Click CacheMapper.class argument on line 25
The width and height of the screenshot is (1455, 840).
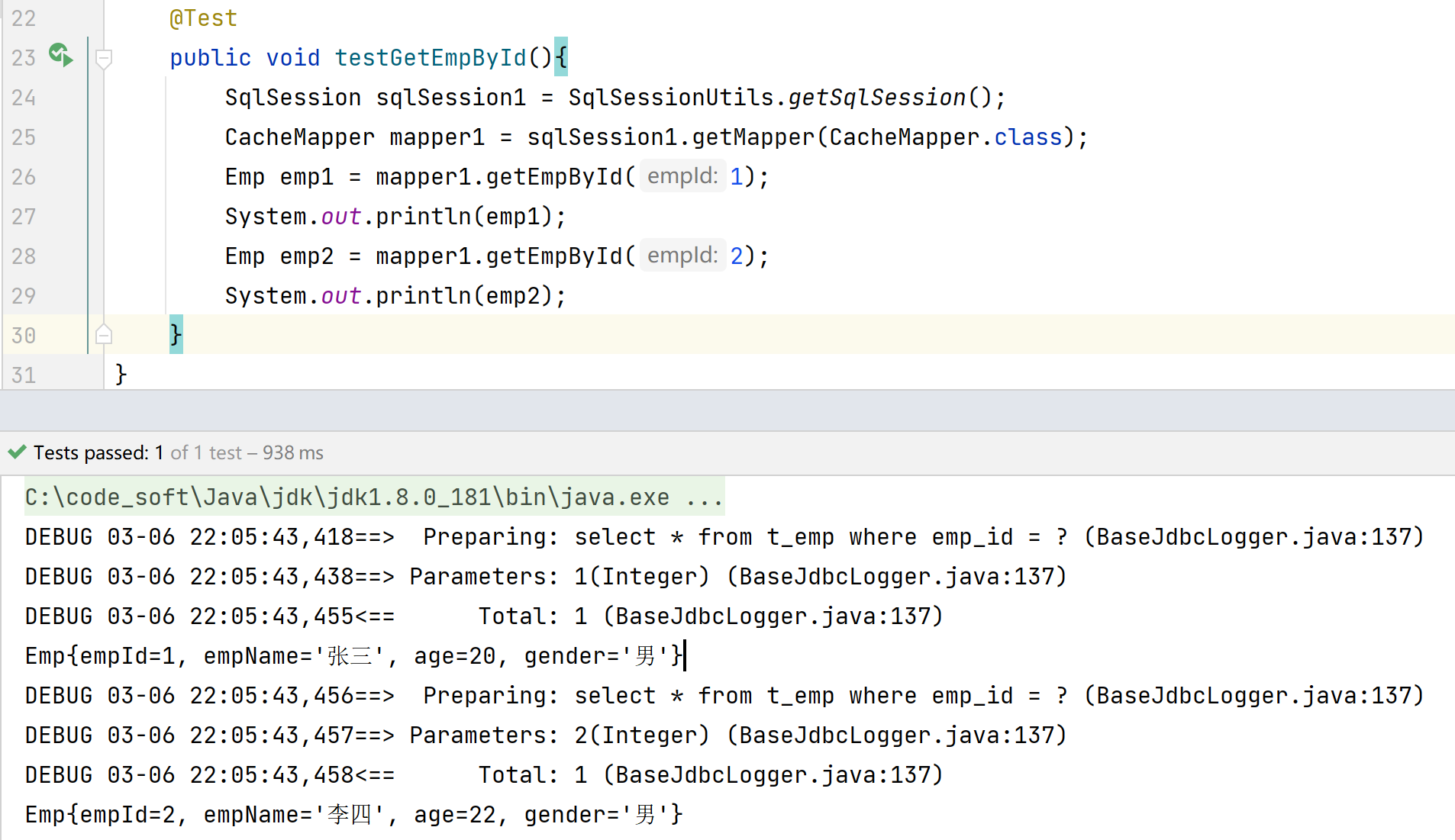click(x=946, y=137)
